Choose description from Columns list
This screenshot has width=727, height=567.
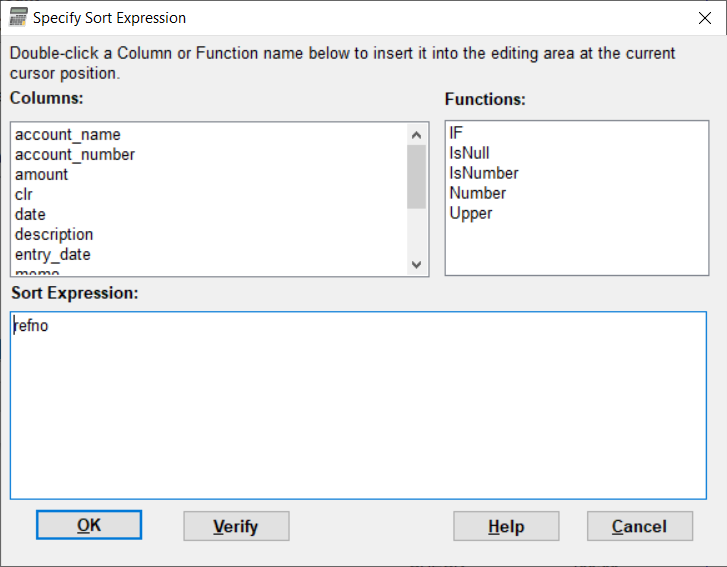[x=54, y=234]
